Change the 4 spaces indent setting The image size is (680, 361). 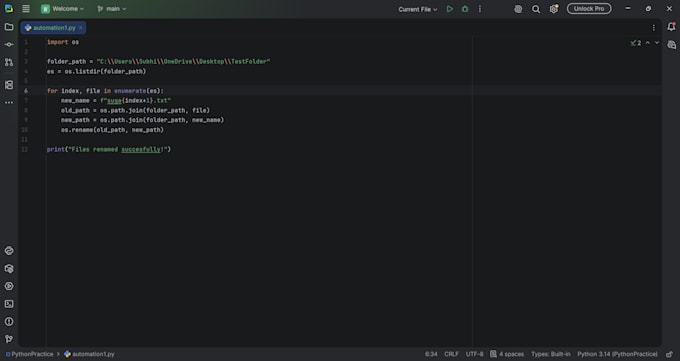(x=507, y=354)
